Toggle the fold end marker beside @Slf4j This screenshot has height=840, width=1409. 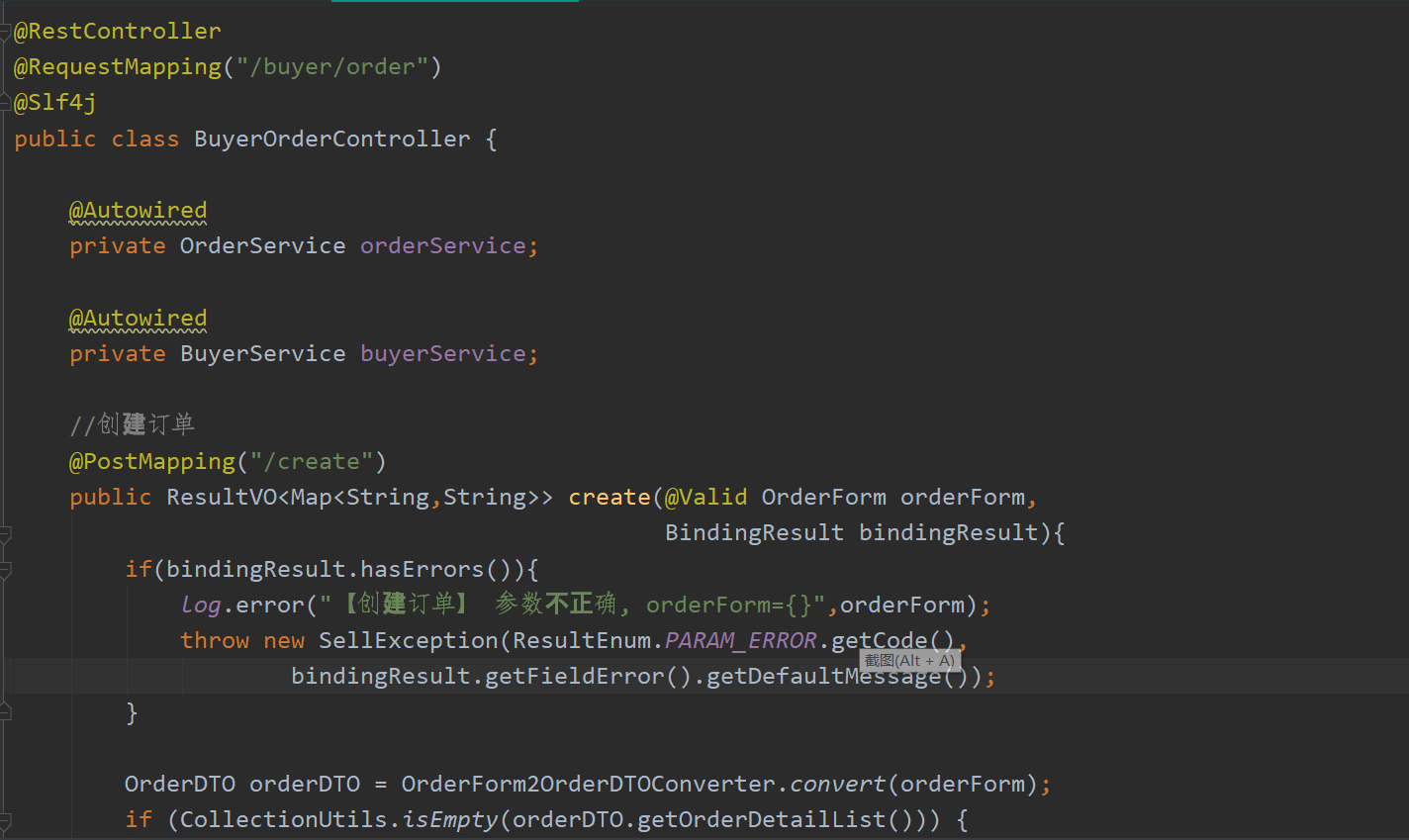coord(5,103)
